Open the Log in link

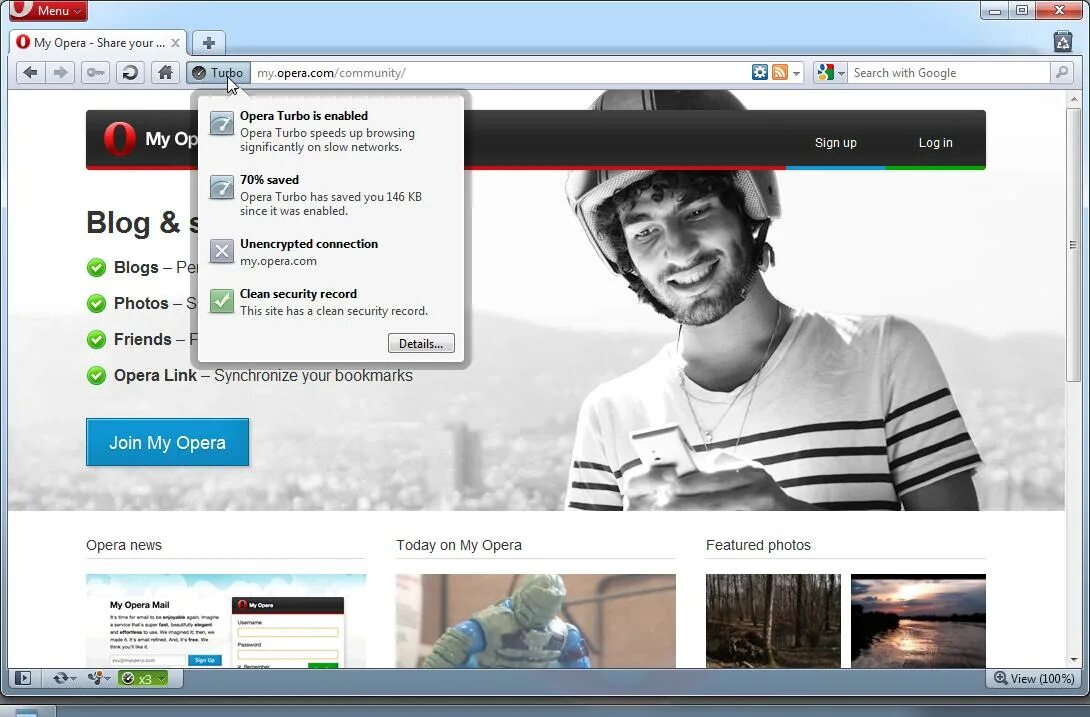click(936, 143)
